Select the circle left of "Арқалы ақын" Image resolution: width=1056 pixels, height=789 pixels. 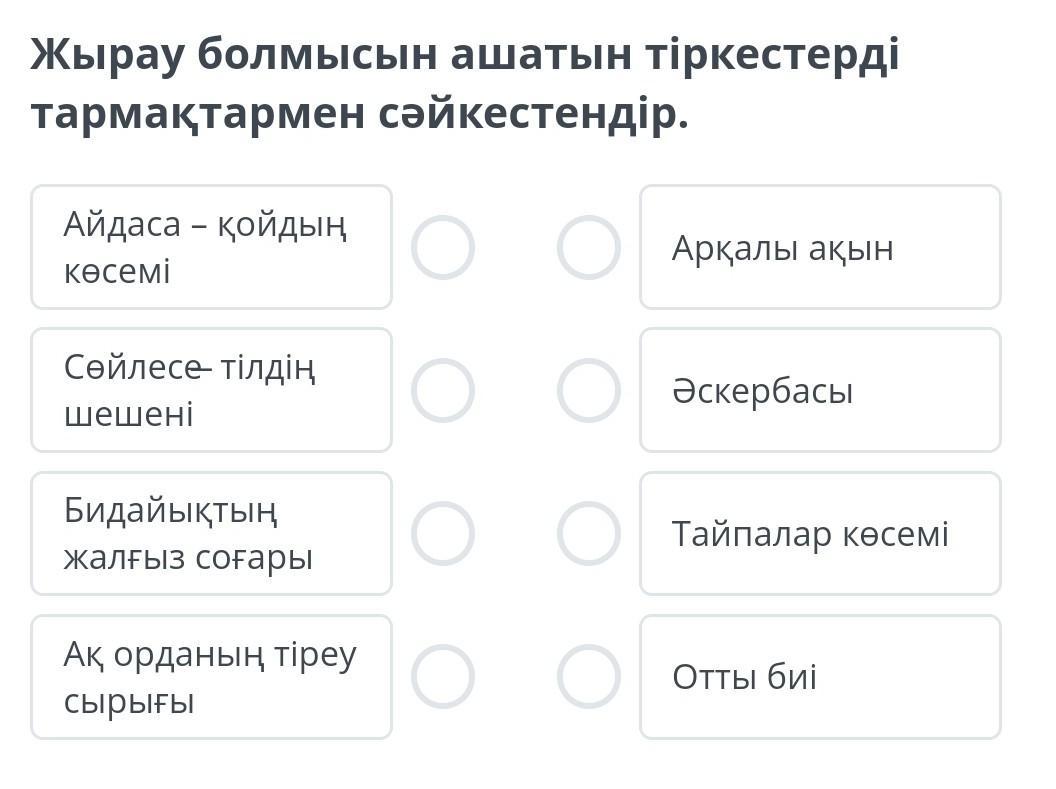click(588, 247)
